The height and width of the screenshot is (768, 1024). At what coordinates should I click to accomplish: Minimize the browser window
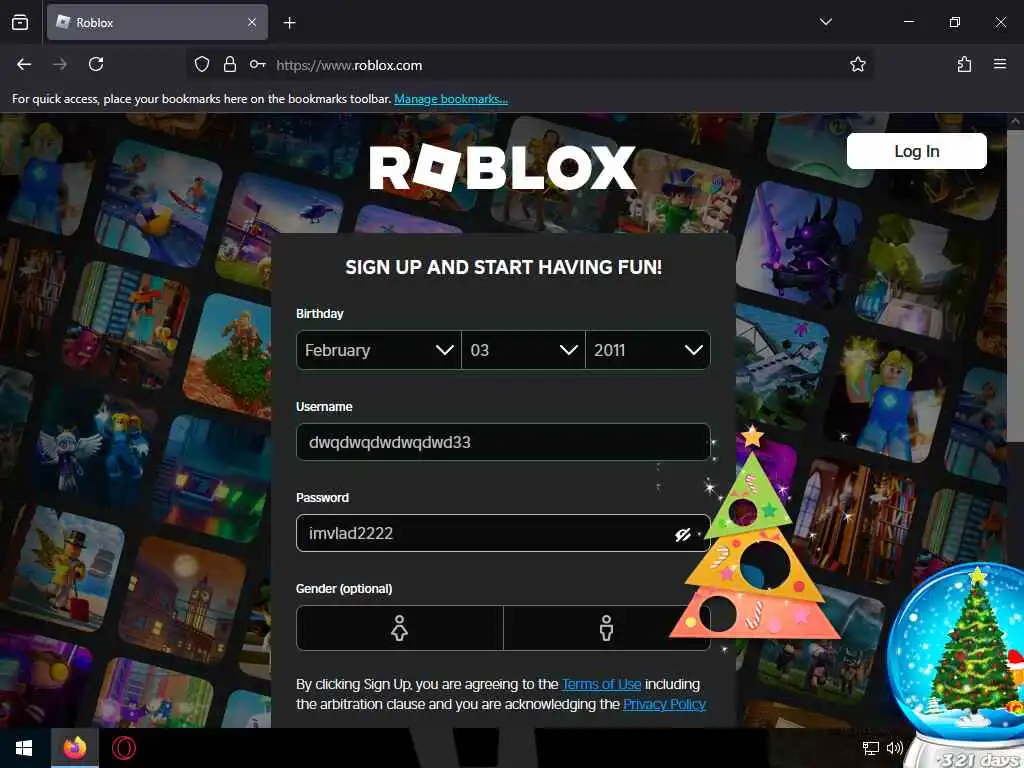(x=908, y=22)
